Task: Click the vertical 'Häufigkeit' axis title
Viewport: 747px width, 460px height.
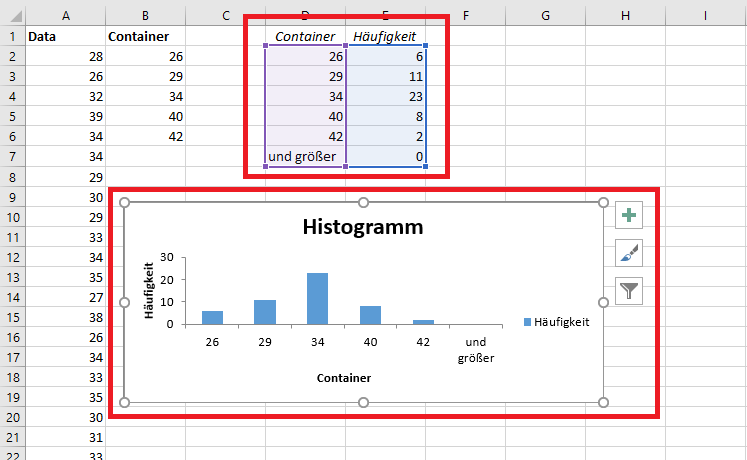Action: 149,290
